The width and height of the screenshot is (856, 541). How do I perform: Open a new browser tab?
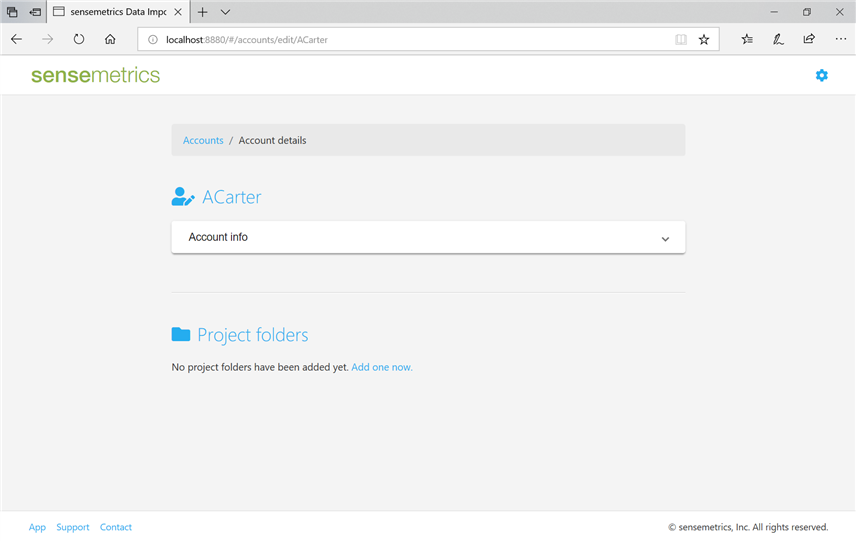202,12
